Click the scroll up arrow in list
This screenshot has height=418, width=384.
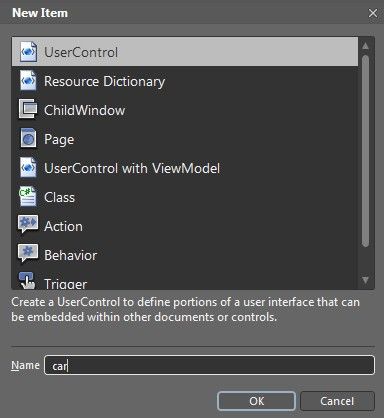[x=366, y=46]
